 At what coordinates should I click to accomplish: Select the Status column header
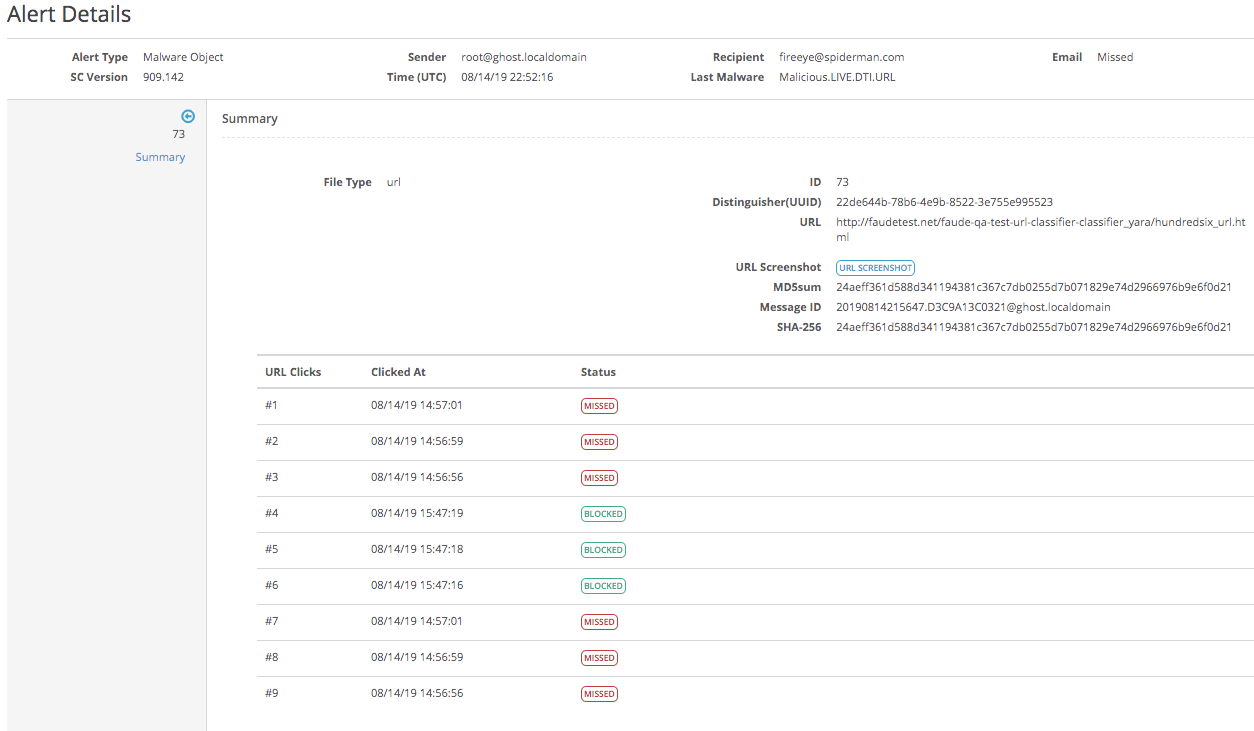[x=598, y=372]
